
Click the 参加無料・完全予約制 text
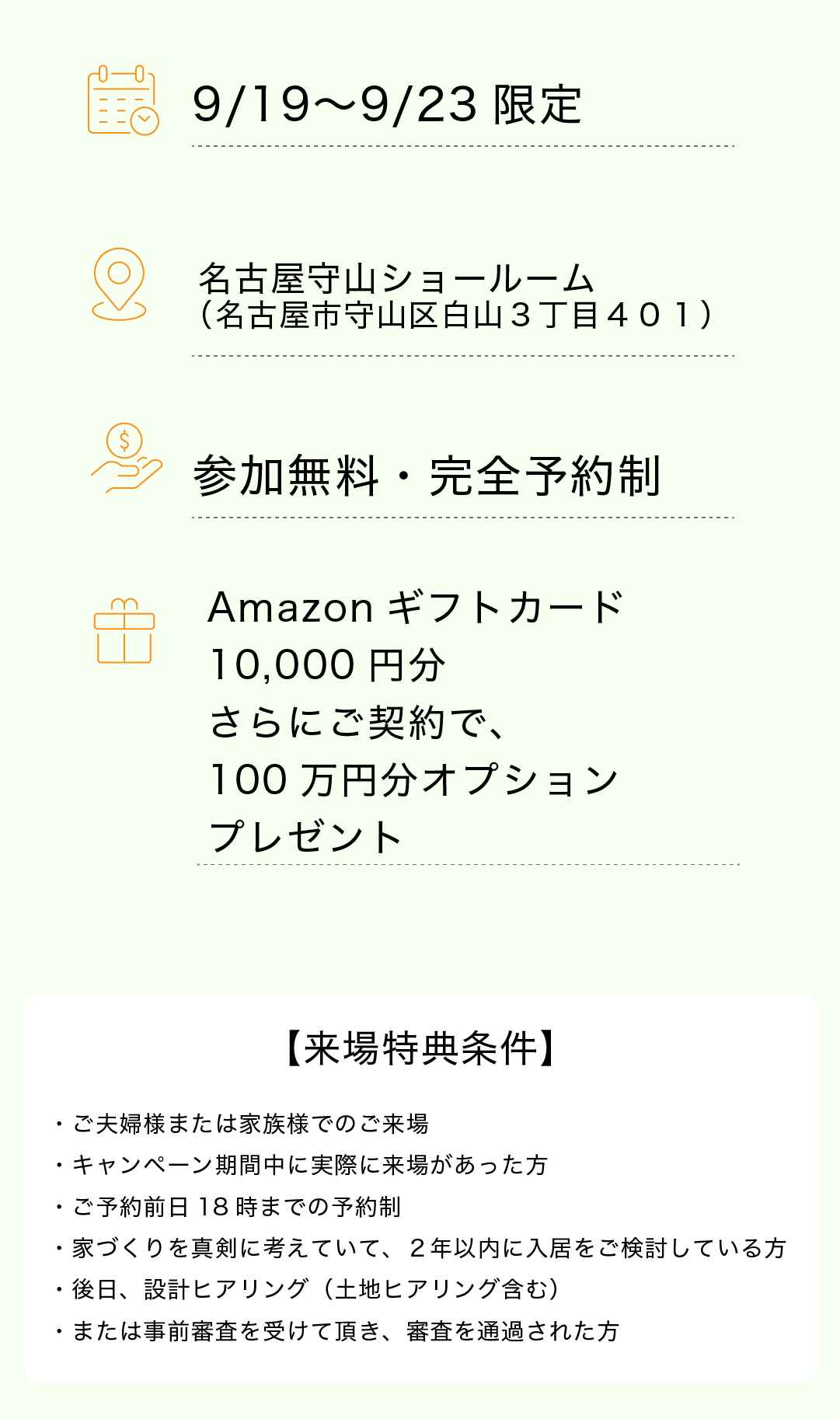[427, 476]
